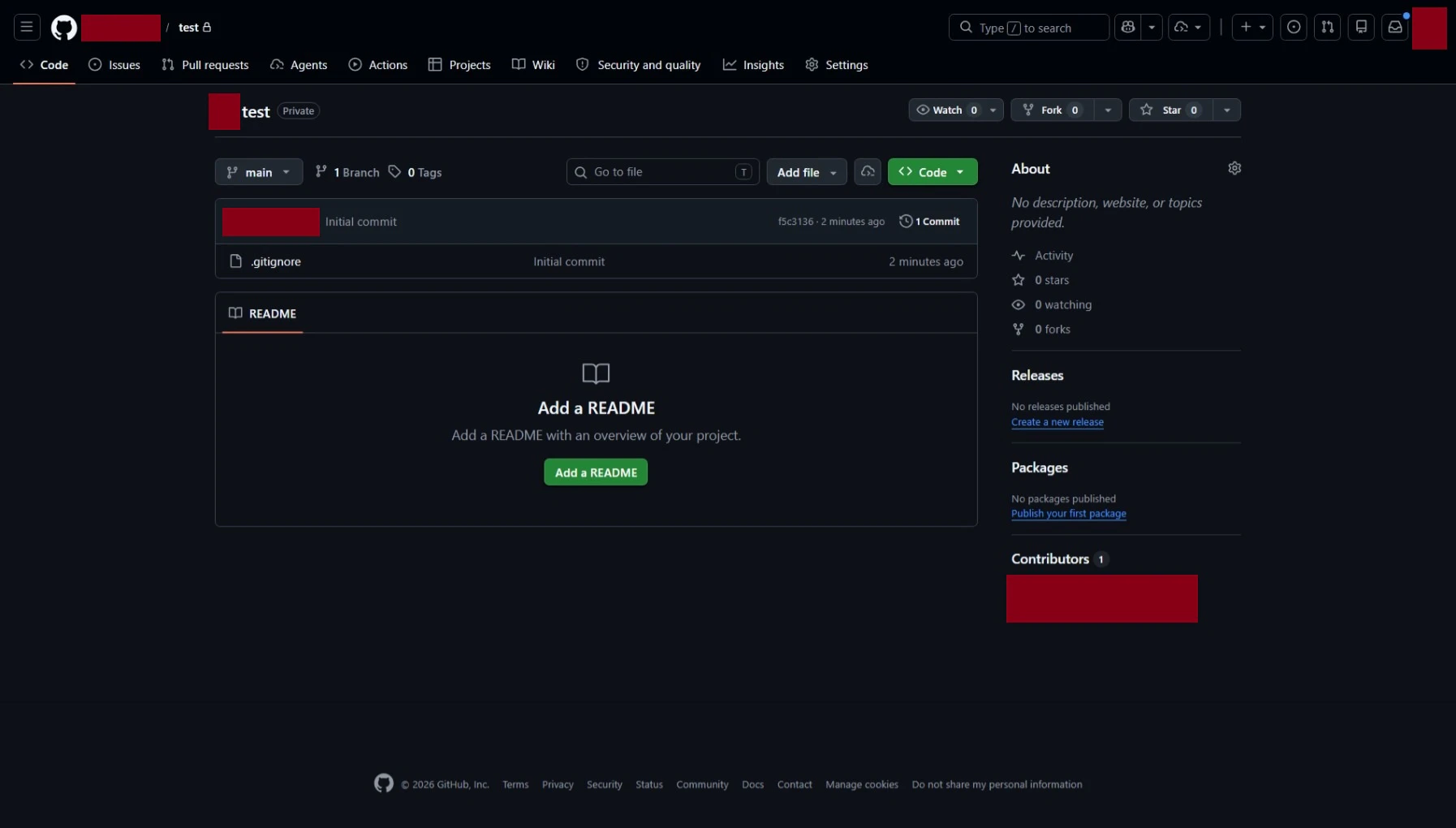Click Do not share my personal information

tap(997, 785)
